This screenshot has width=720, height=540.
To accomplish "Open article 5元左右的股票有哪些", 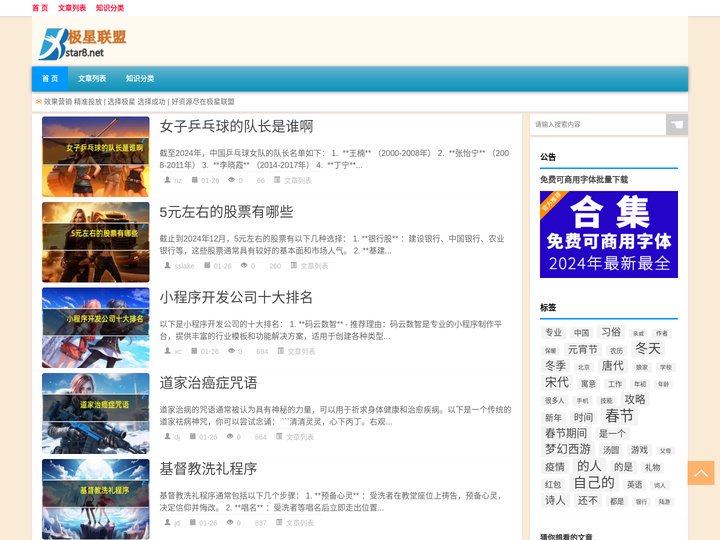I will 226,212.
